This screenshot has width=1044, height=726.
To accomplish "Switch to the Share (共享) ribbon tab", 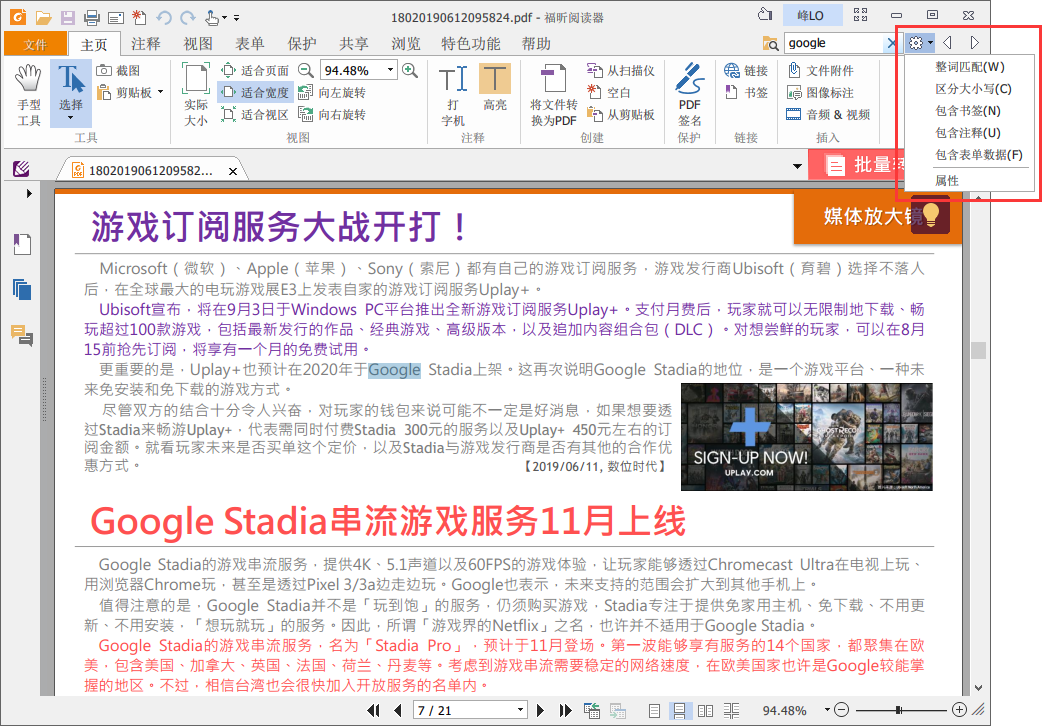I will (x=354, y=44).
